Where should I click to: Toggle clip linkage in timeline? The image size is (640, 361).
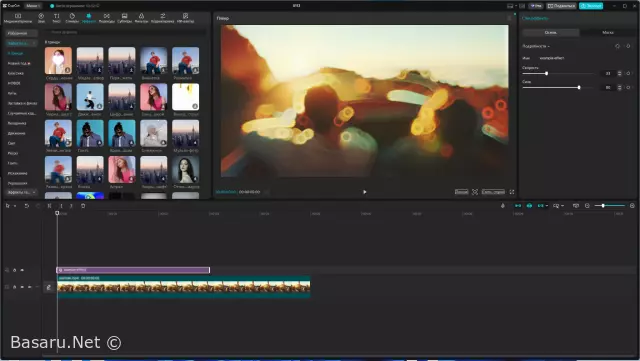540,206
